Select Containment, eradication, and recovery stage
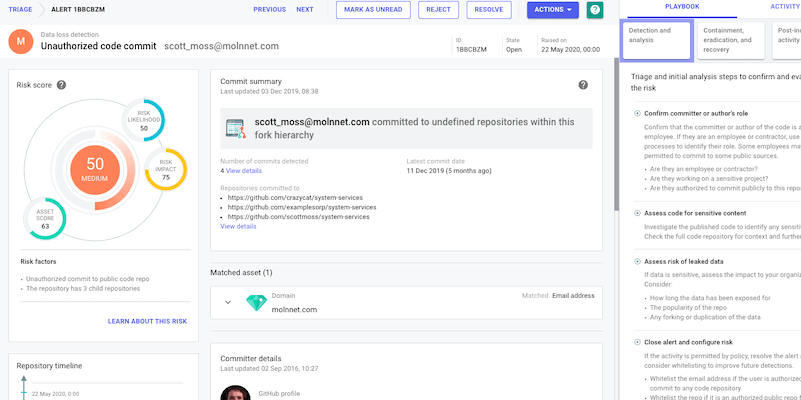Screen dimensions: 801x400 click(731, 40)
